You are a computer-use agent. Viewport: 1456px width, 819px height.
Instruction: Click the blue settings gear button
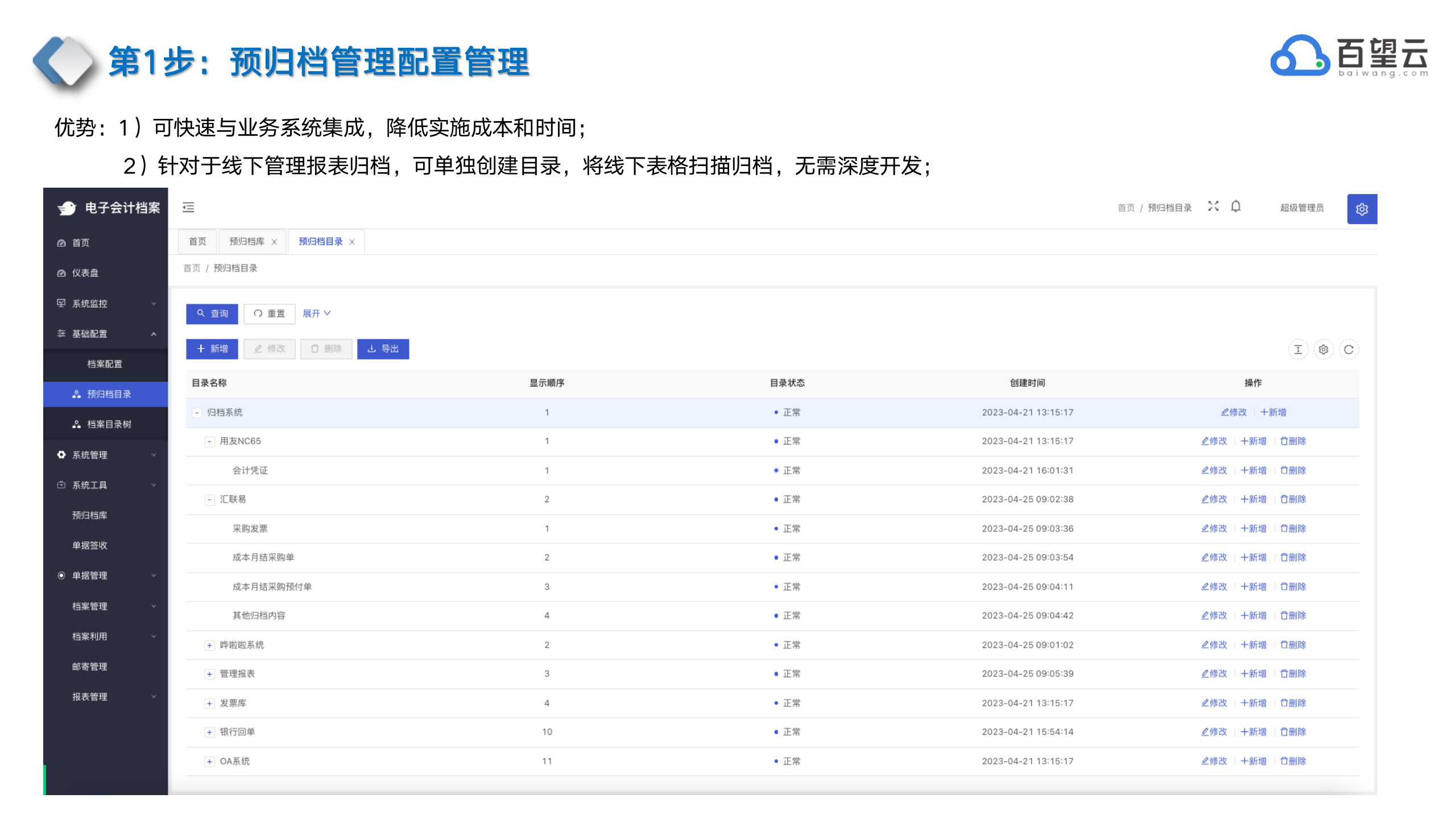1362,209
